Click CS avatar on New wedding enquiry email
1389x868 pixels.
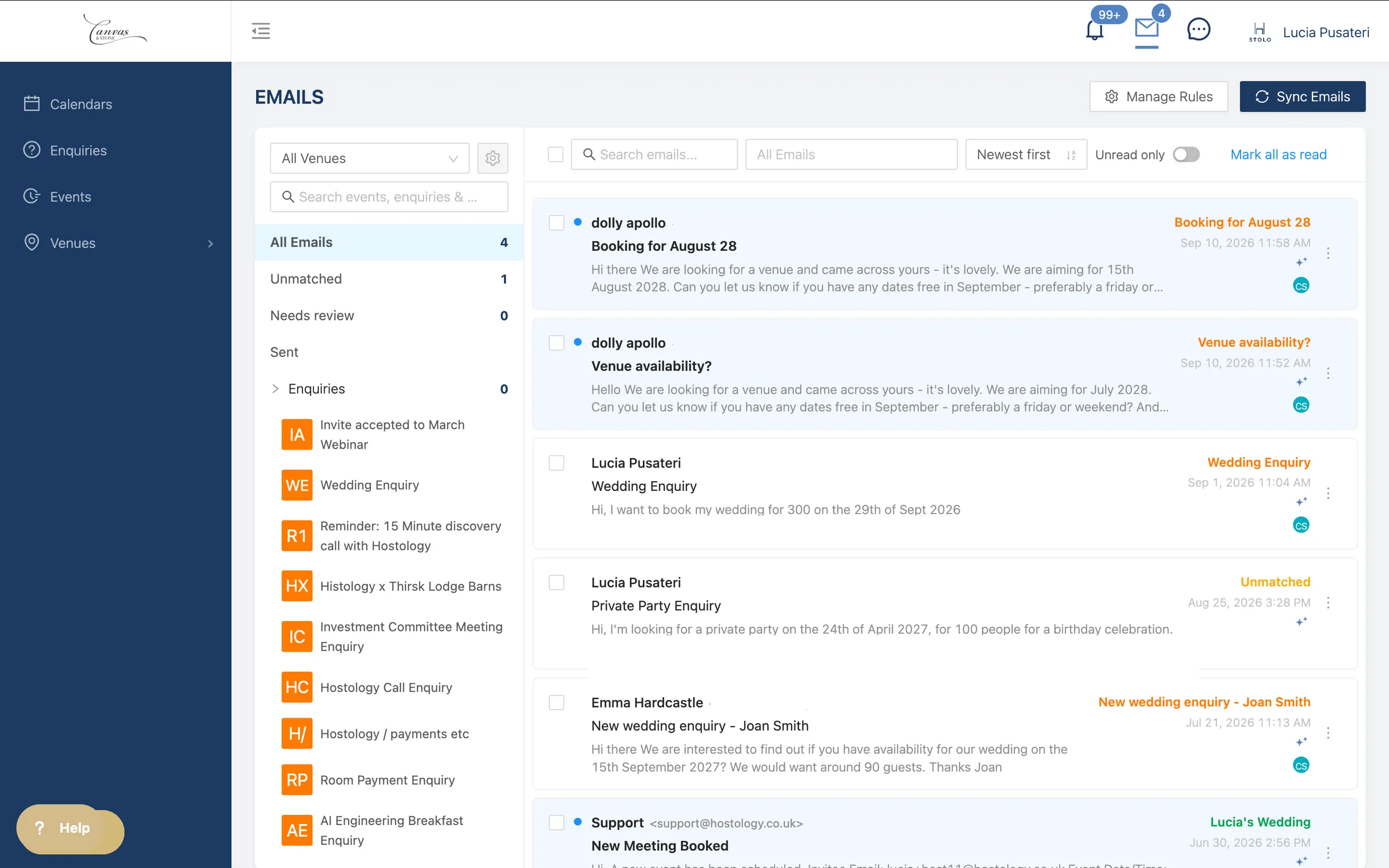coord(1301,765)
